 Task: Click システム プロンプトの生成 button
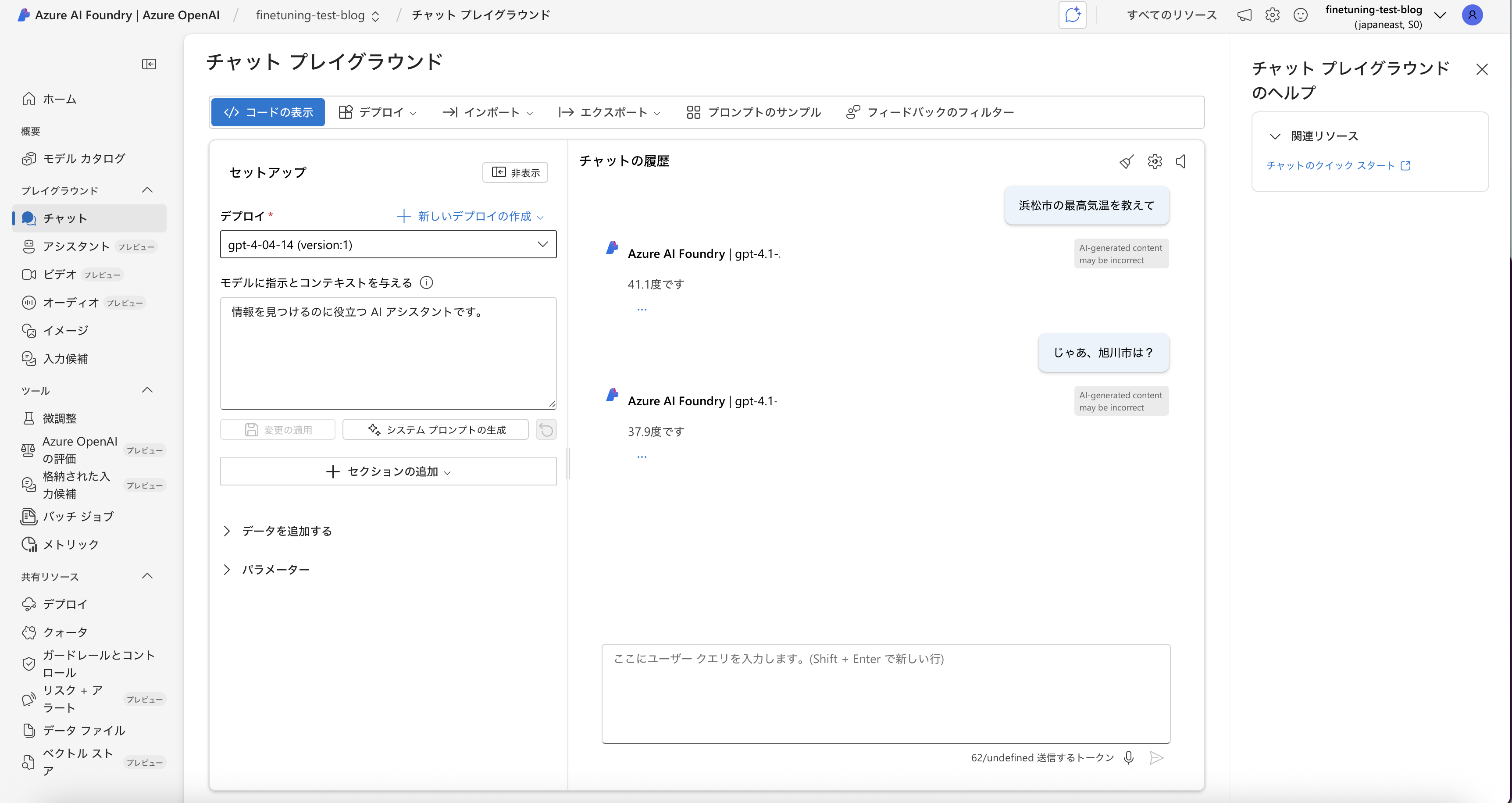435,430
